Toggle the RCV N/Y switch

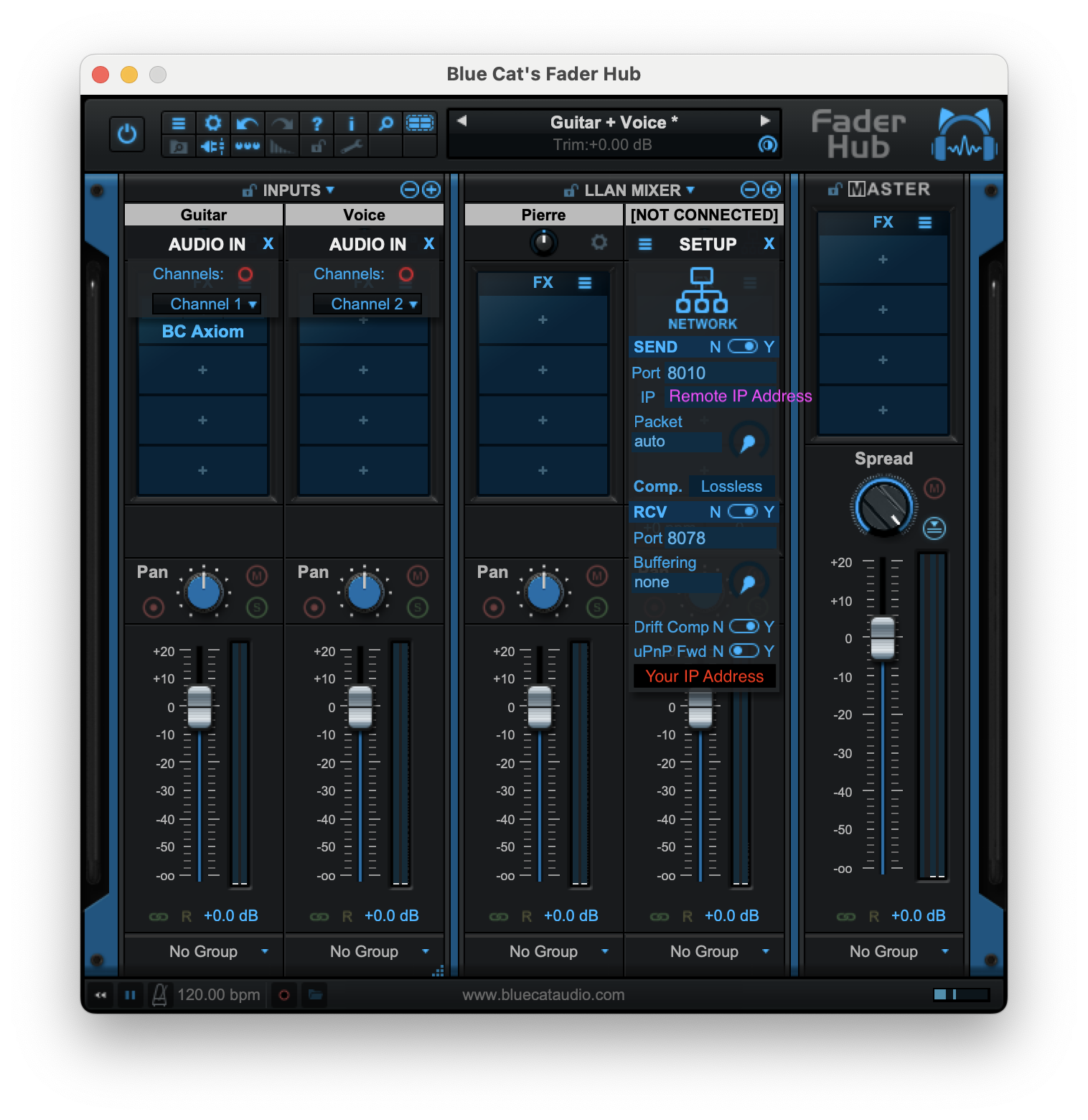742,511
